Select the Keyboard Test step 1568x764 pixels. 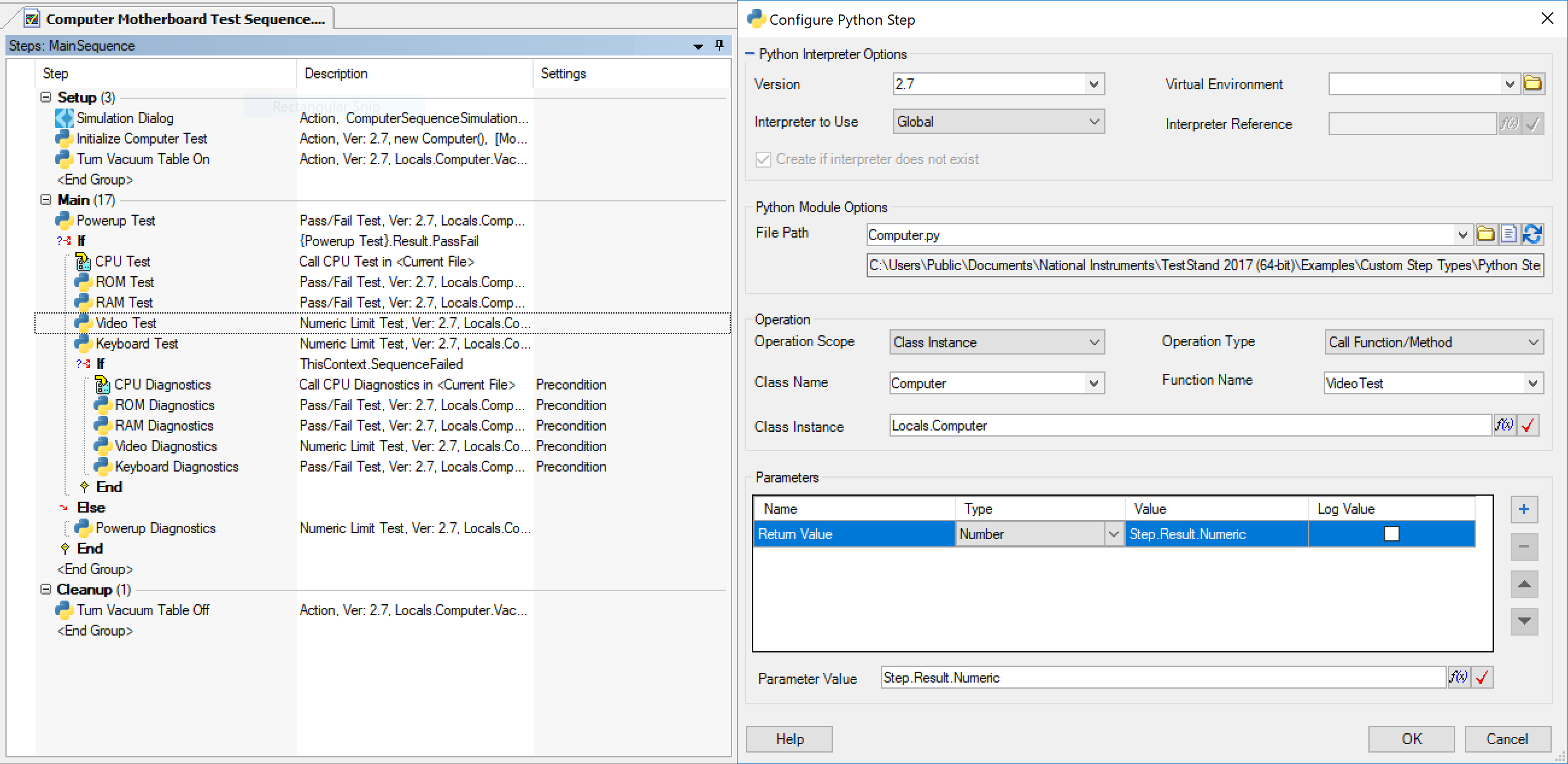[x=136, y=343]
